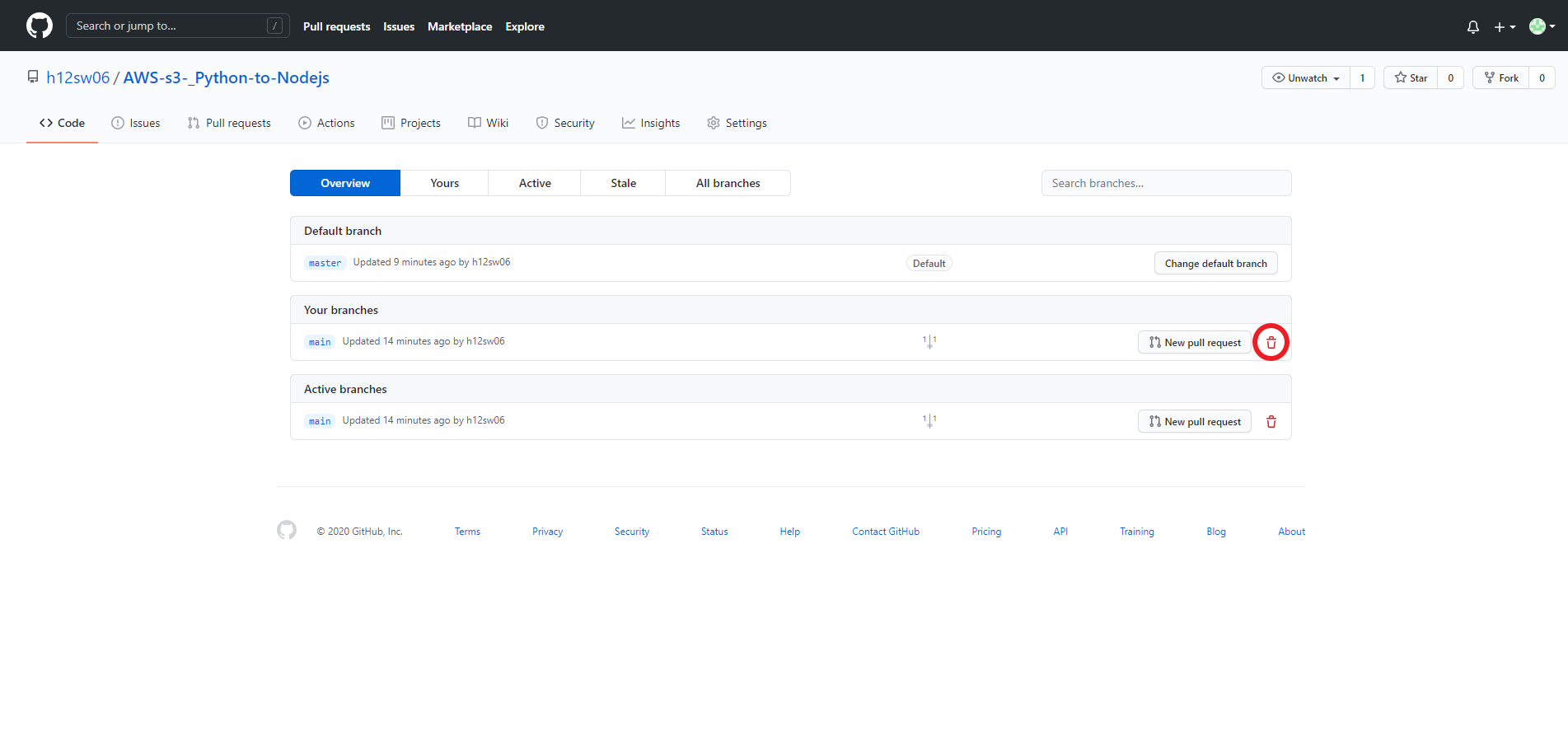Open the Status footer link
The width and height of the screenshot is (1568, 731).
[x=714, y=532]
